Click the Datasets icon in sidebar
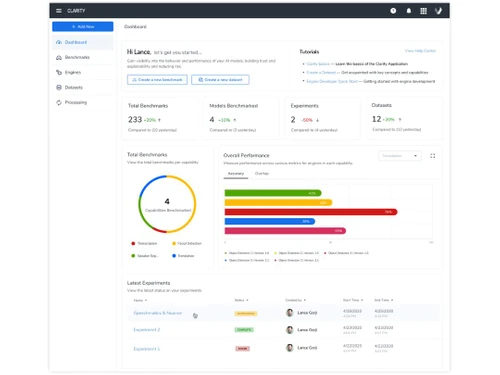Screen dimensions: 500x375 59,87
